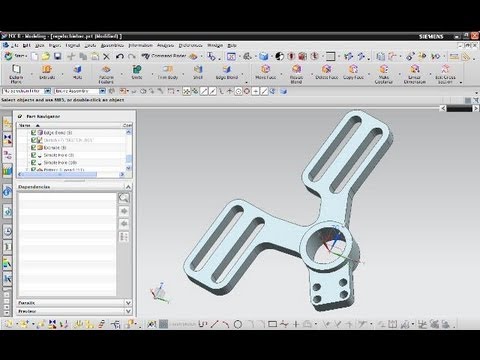480x360 pixels.
Task: Select the Trim Body tool
Action: point(168,72)
